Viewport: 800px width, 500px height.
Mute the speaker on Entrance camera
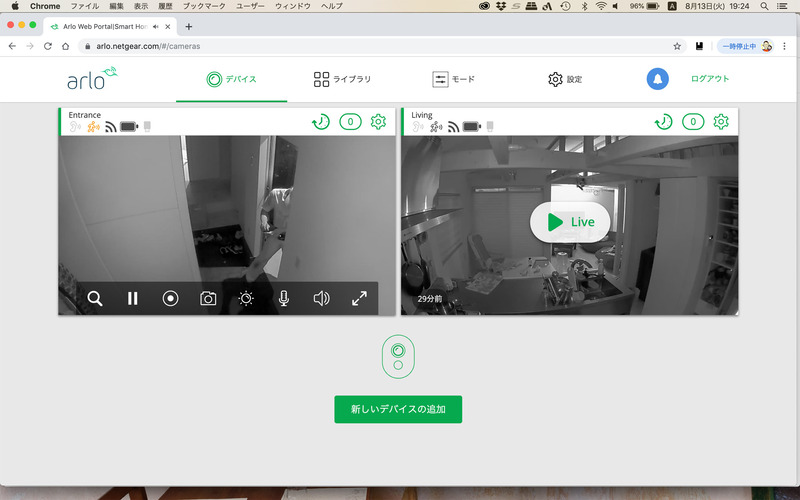321,298
